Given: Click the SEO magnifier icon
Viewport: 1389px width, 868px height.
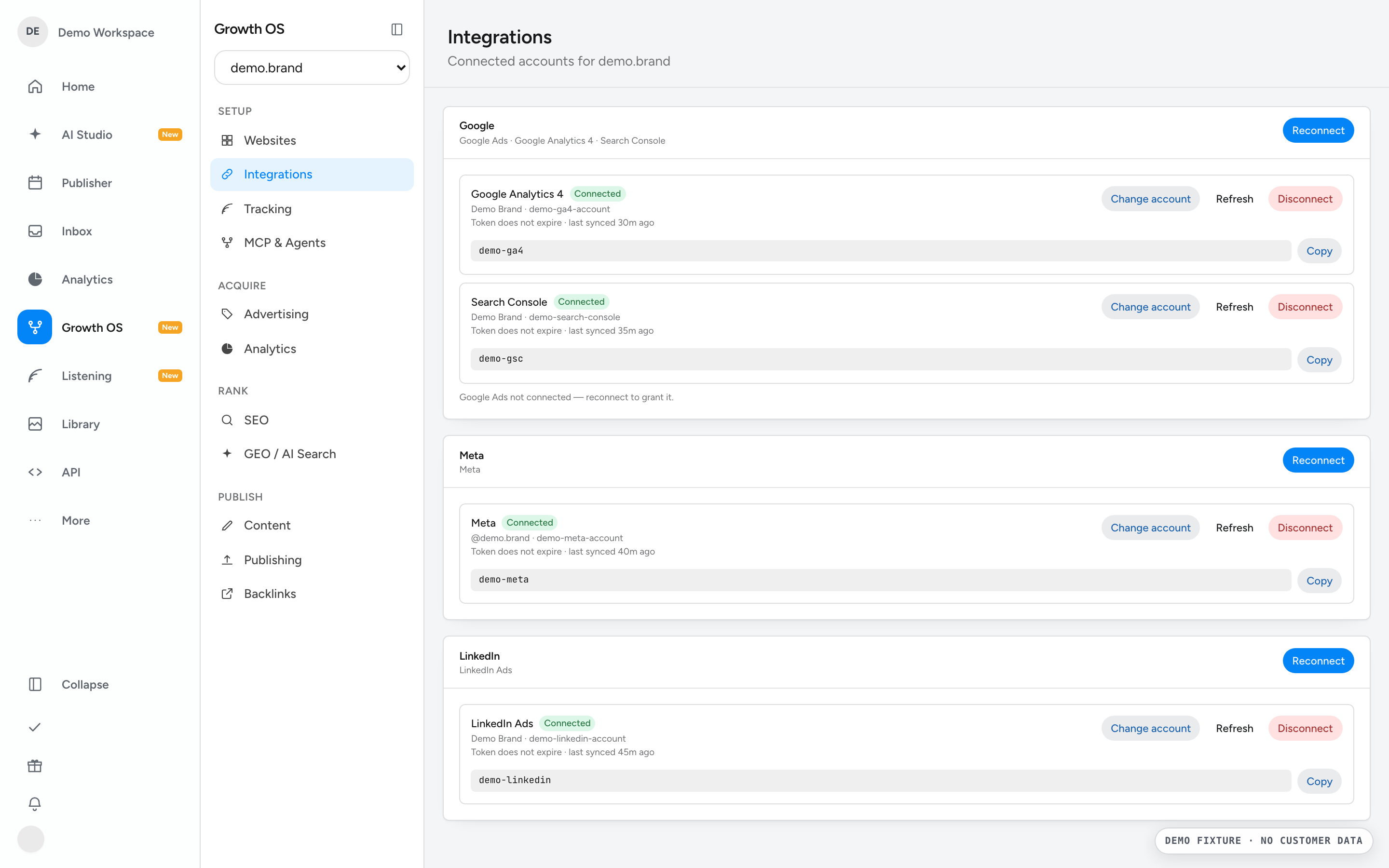Looking at the screenshot, I should tap(227, 420).
